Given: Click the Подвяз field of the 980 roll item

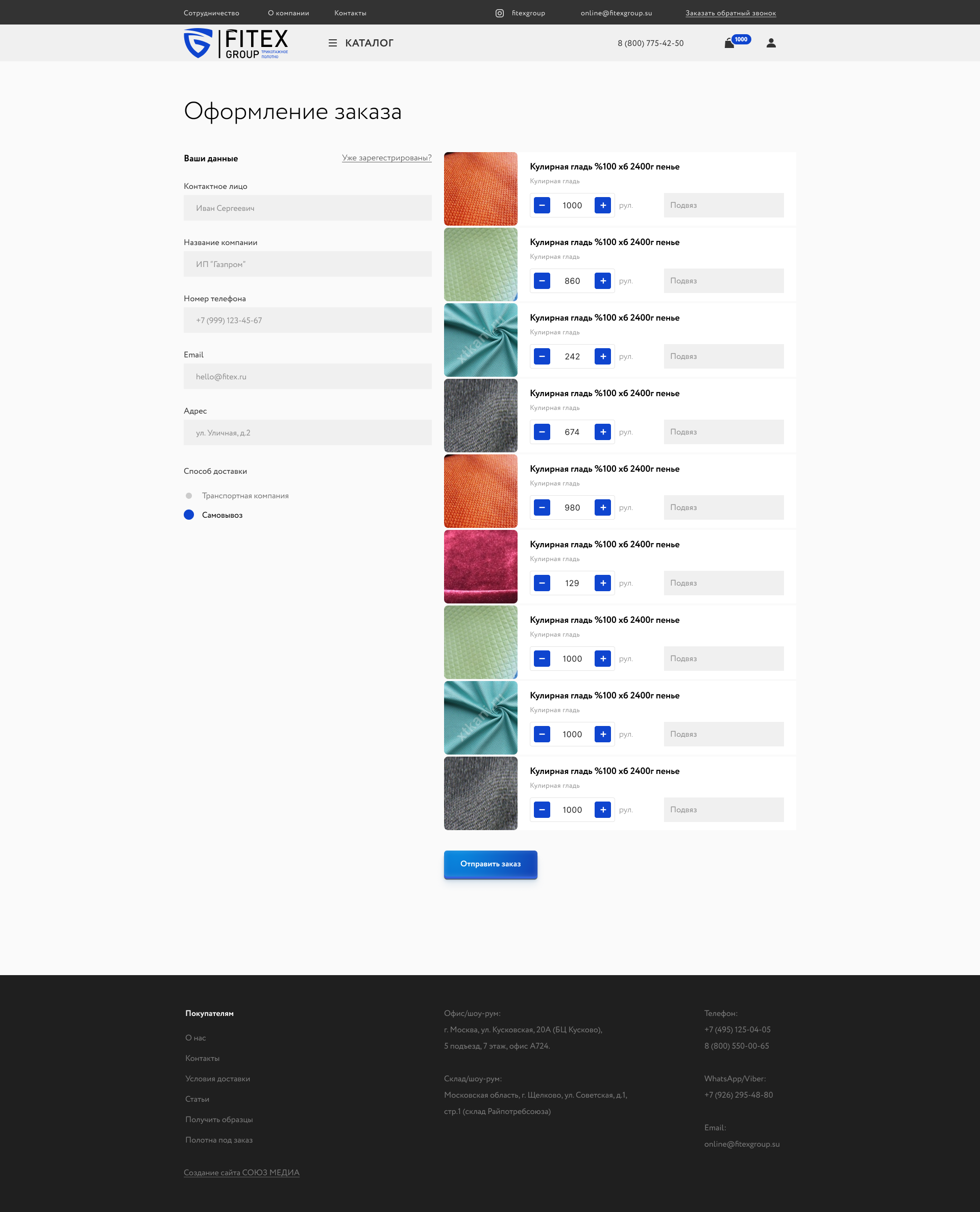Looking at the screenshot, I should [723, 507].
